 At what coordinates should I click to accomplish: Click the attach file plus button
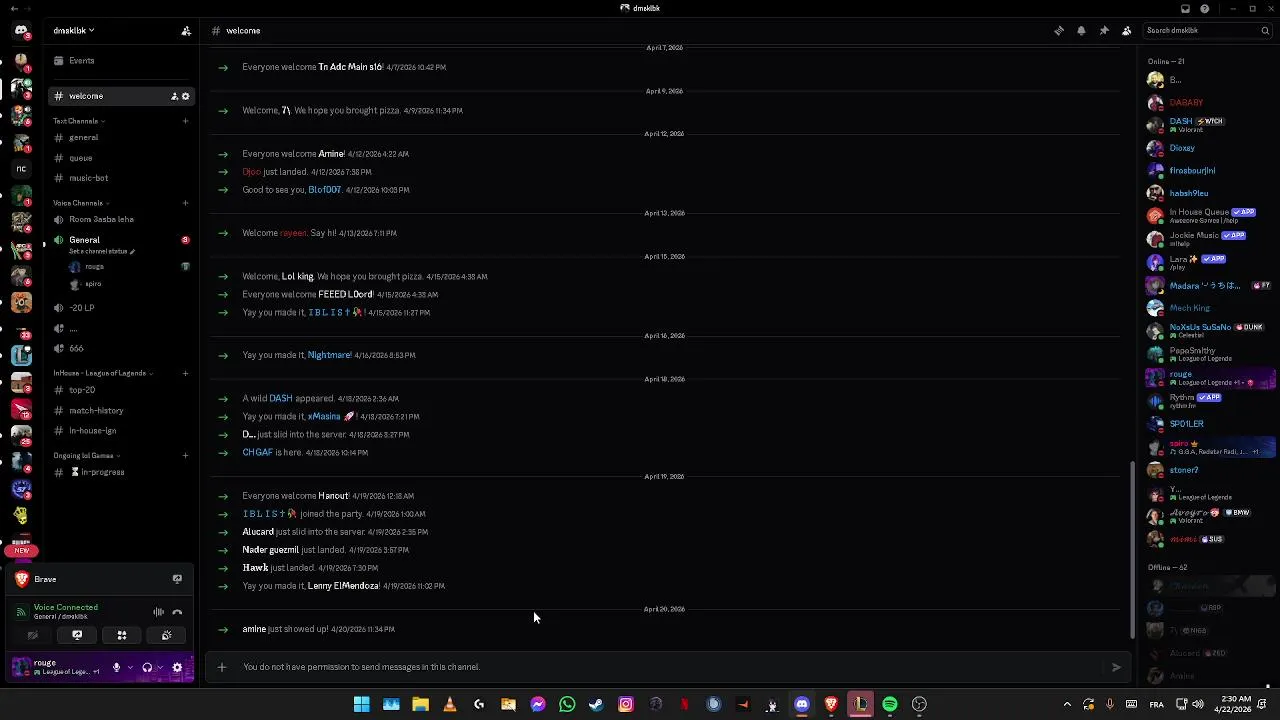pyautogui.click(x=222, y=667)
